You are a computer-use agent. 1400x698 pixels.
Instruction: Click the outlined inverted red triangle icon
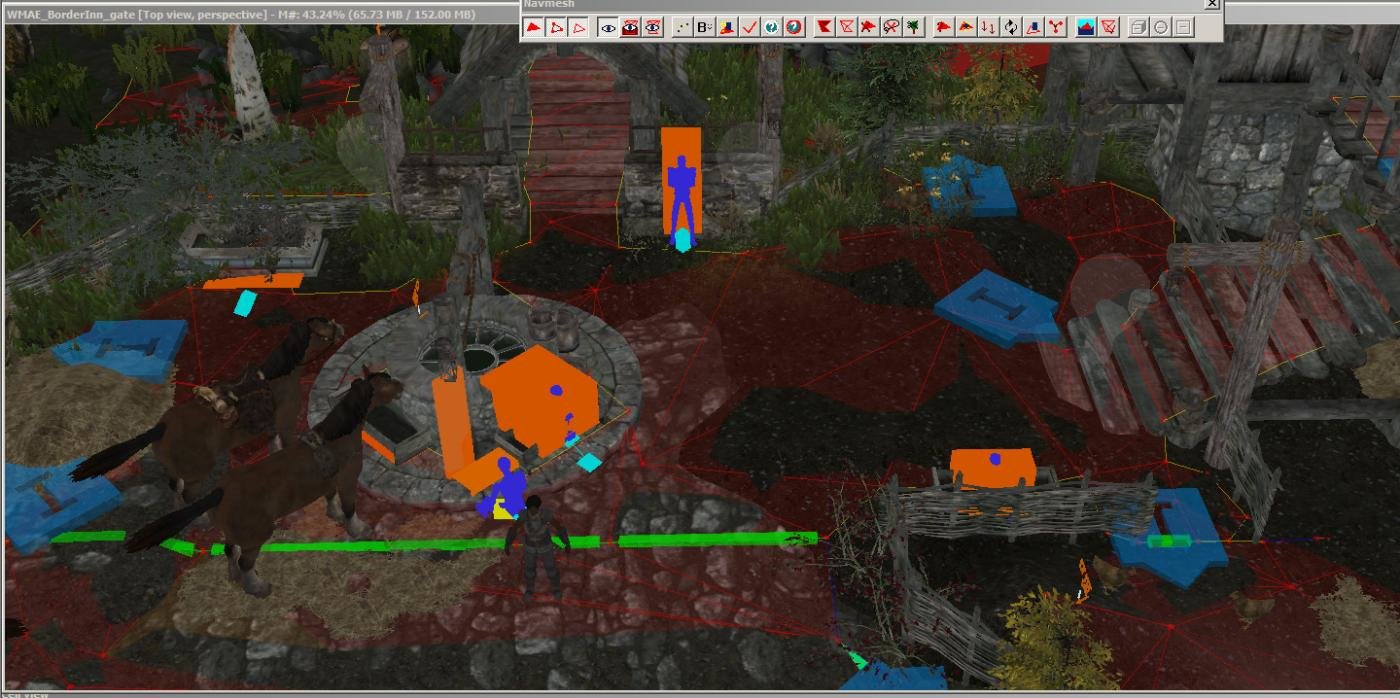(x=846, y=28)
